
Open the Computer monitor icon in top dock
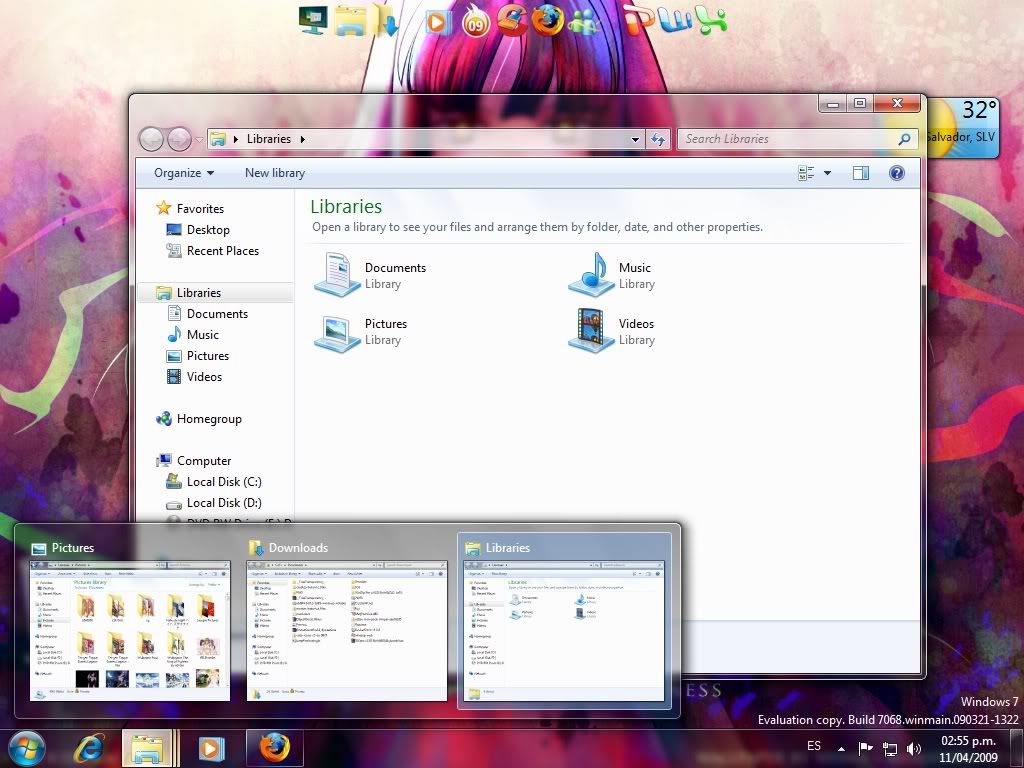point(313,20)
